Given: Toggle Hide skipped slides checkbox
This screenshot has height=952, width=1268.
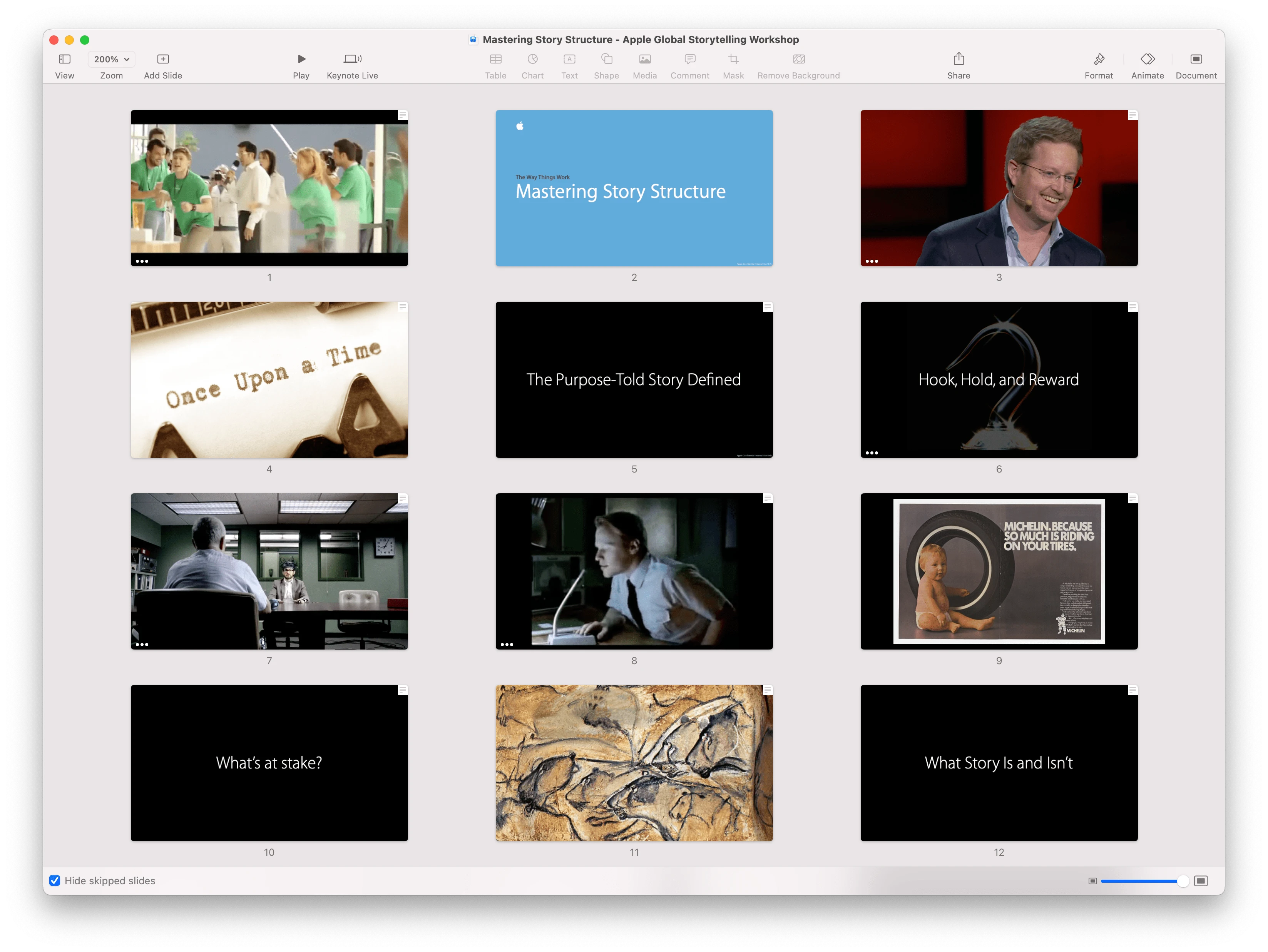Looking at the screenshot, I should (x=55, y=880).
